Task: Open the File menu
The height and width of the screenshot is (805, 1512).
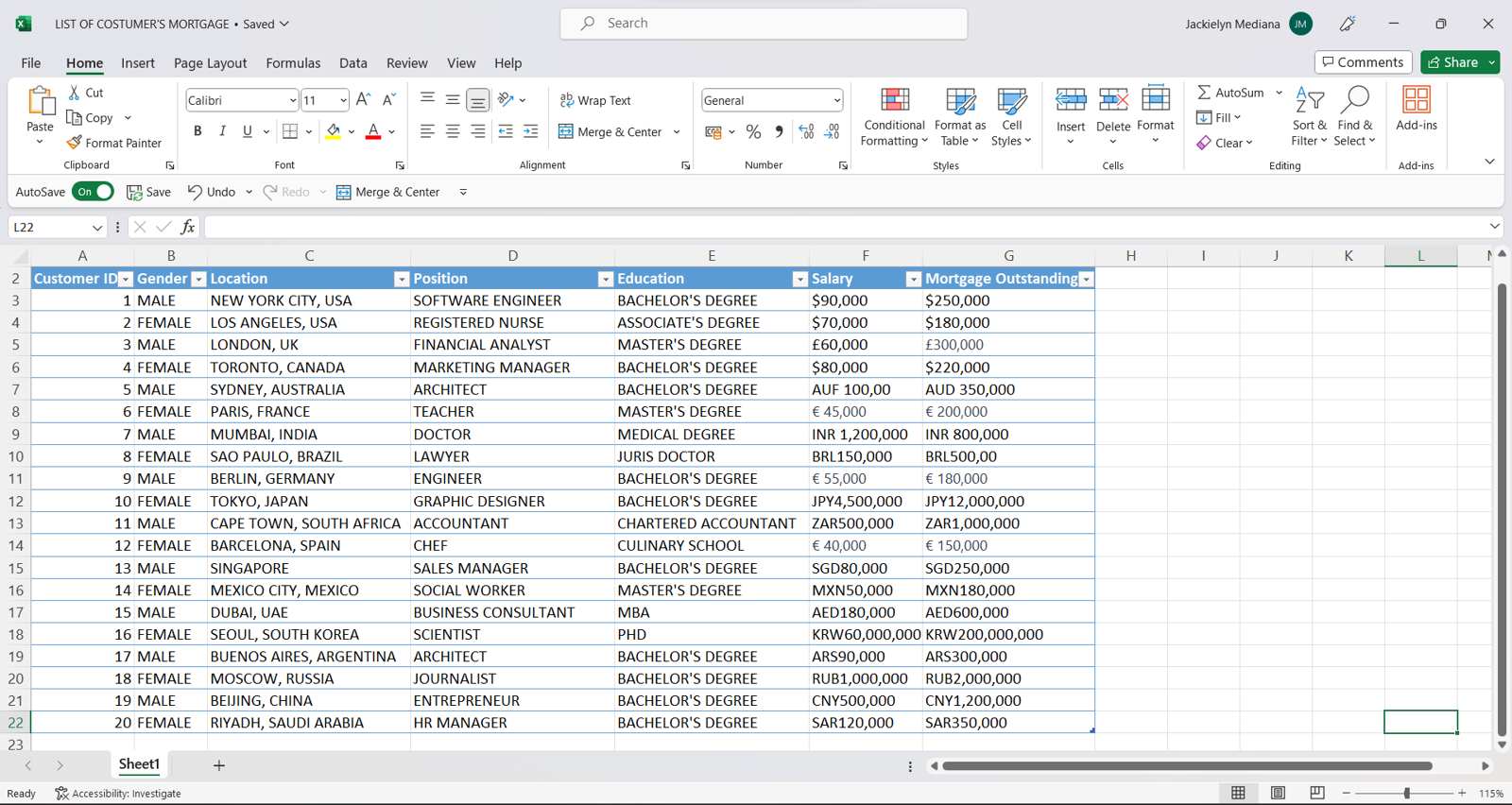Action: click(31, 63)
